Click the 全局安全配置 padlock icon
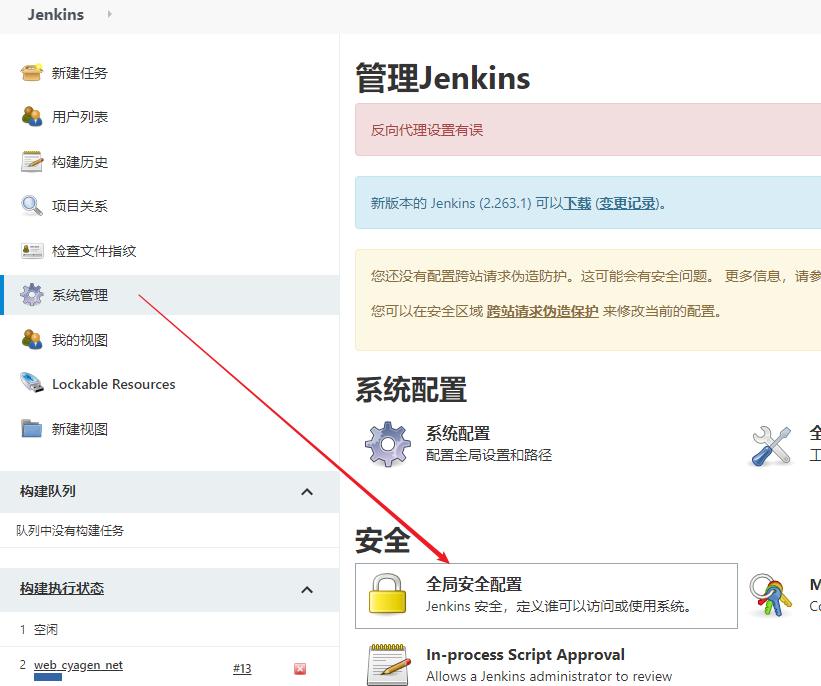This screenshot has height=686, width=821. [387, 594]
